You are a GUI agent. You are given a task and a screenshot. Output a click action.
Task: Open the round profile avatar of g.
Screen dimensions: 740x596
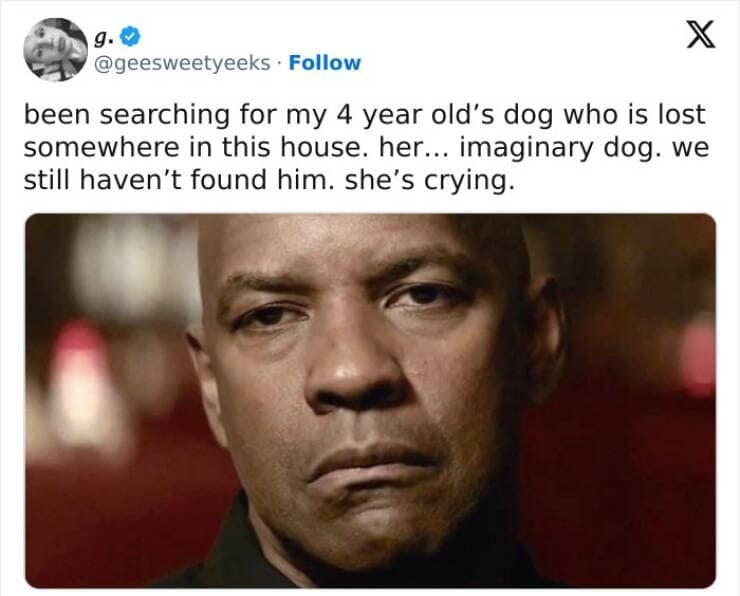(56, 50)
